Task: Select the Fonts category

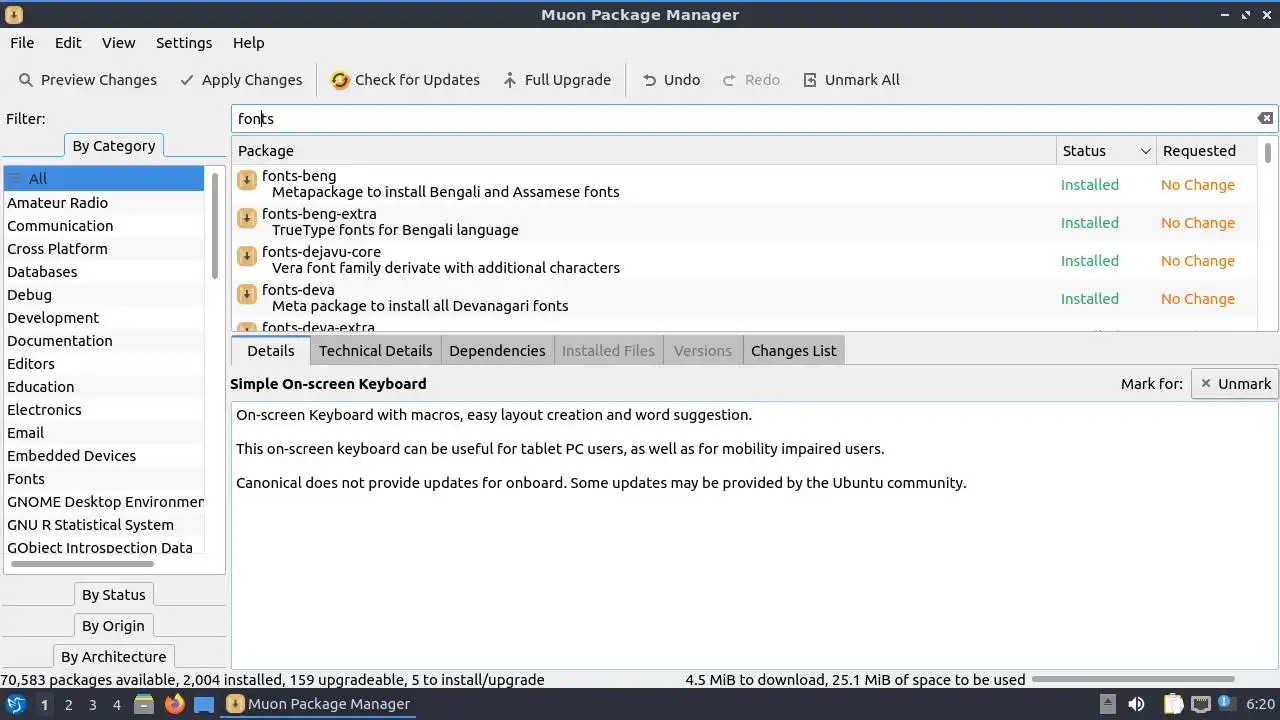Action: point(104,479)
